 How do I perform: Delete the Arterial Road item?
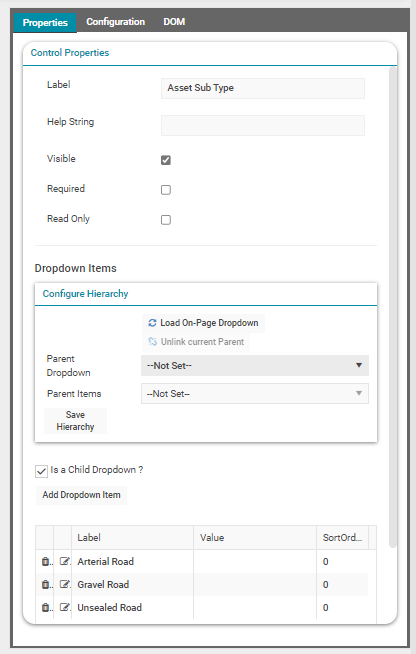coord(45,561)
